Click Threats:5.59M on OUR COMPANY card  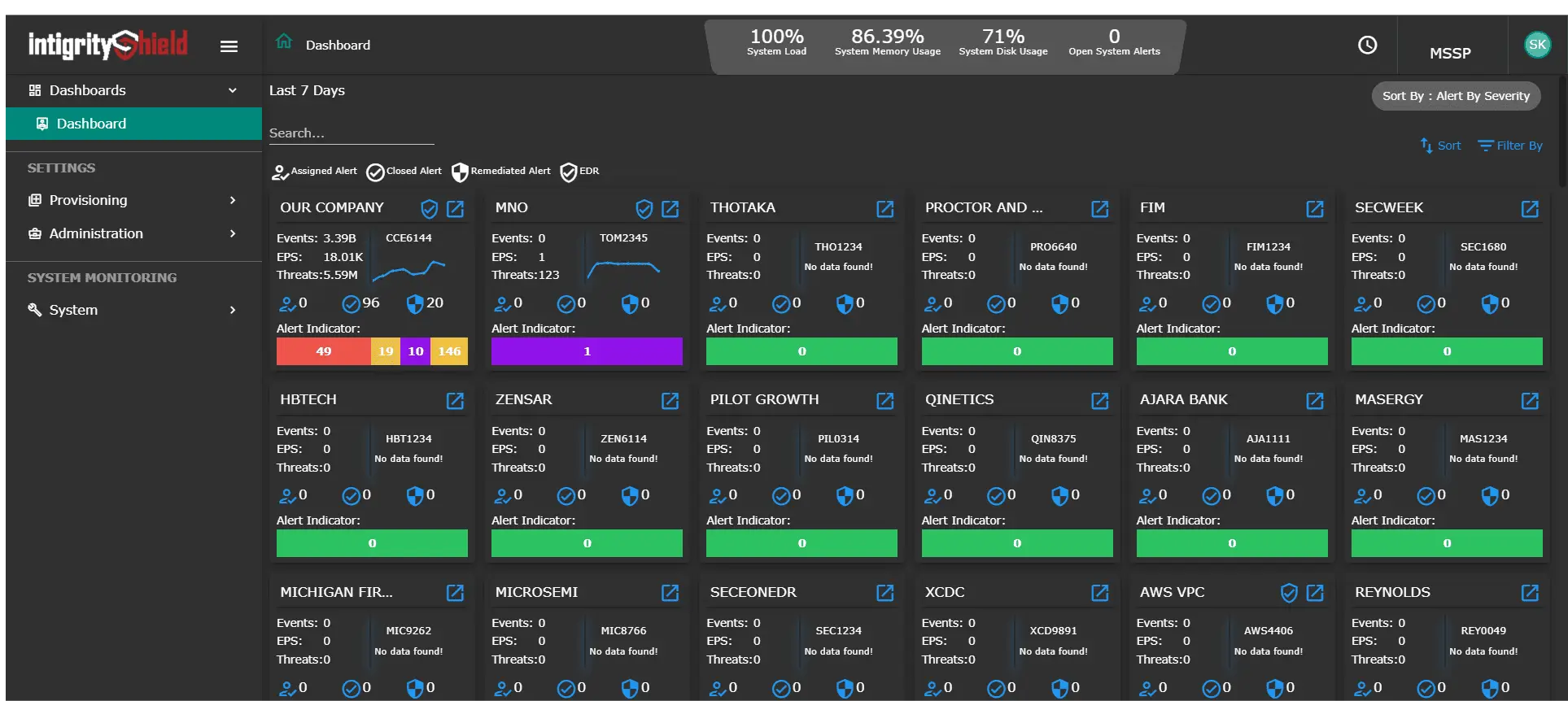coord(317,275)
